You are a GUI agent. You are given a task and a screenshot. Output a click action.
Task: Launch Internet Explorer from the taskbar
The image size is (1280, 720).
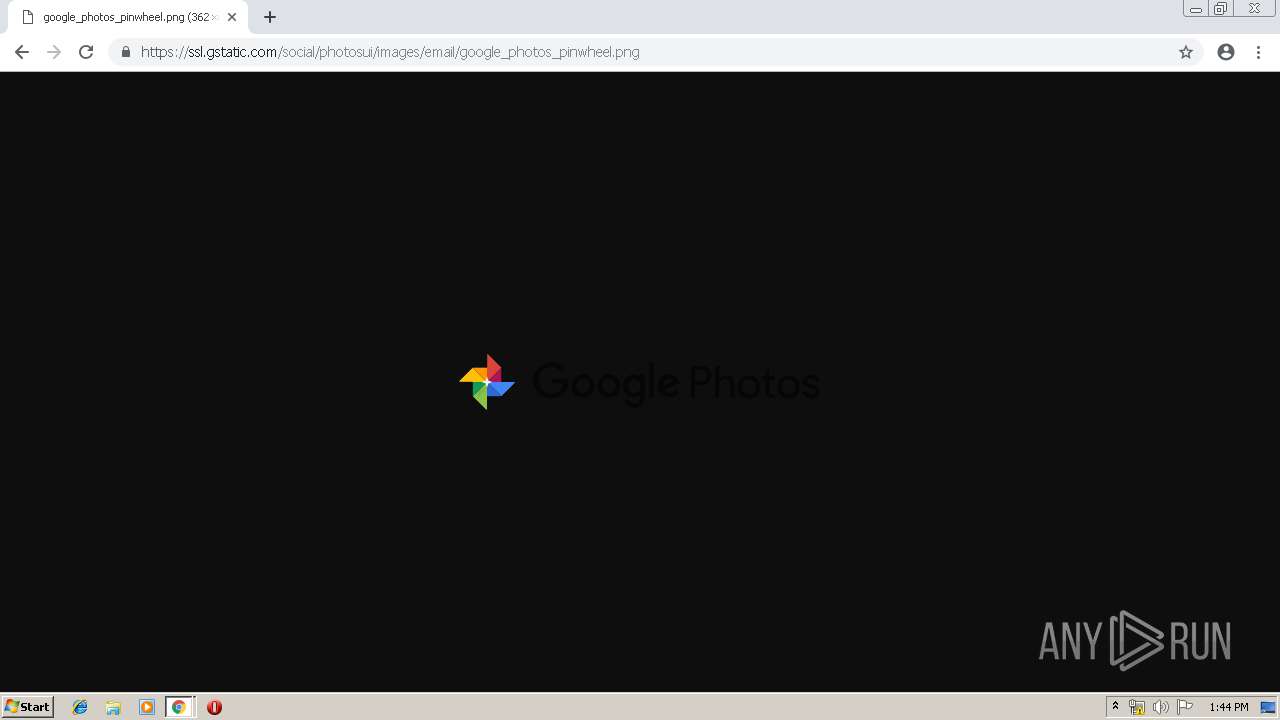pyautogui.click(x=80, y=707)
